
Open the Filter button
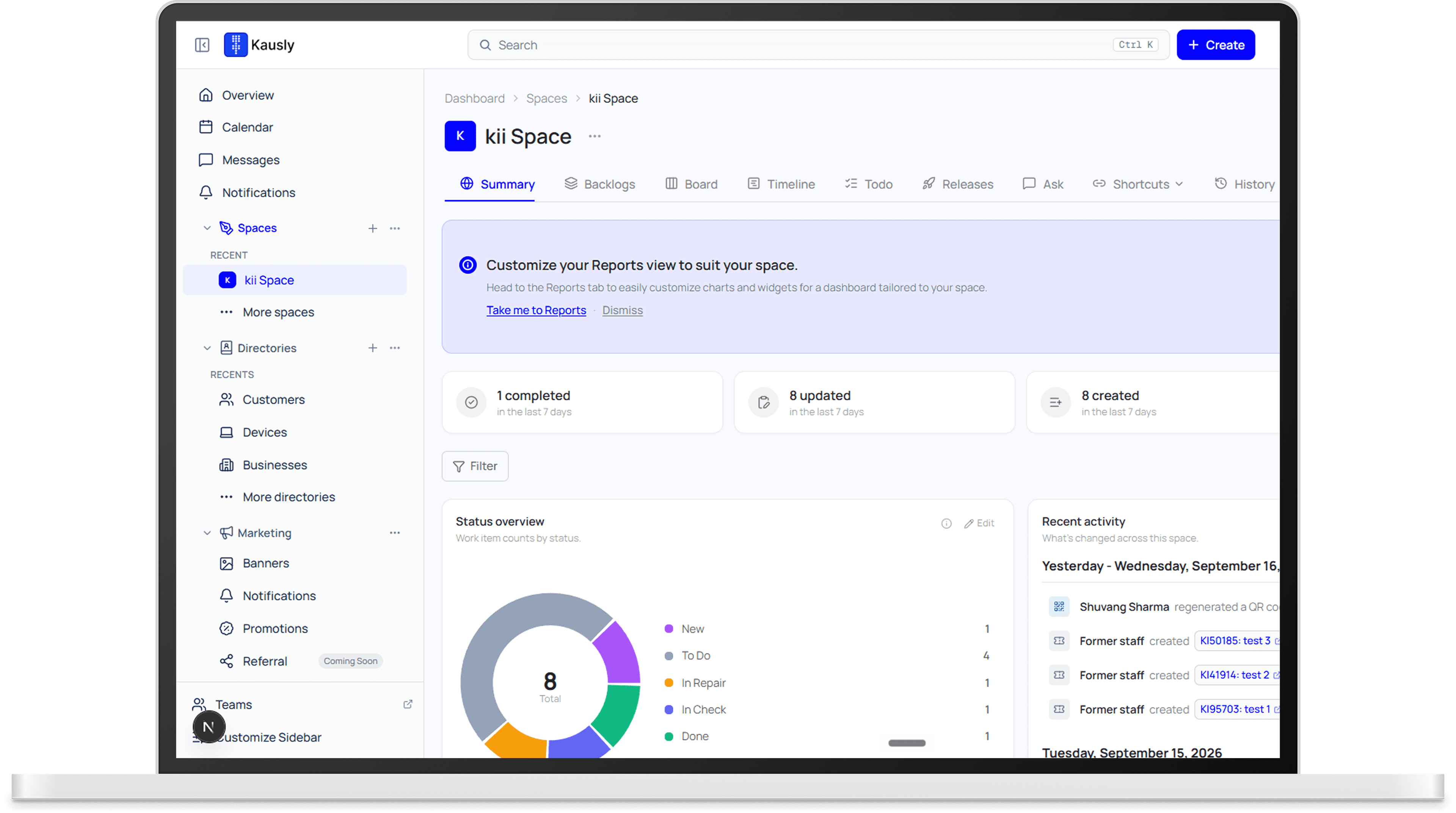[x=475, y=466]
